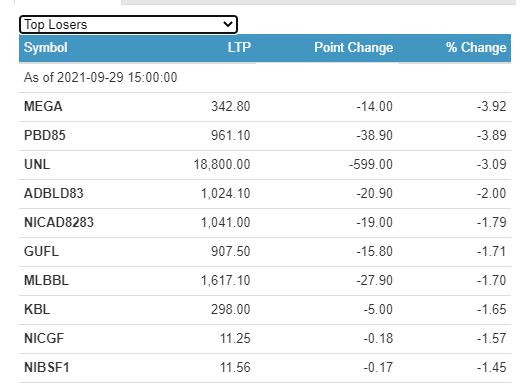Click the gray bar above the dropdown
The height and width of the screenshot is (388, 522).
click(318, 2)
